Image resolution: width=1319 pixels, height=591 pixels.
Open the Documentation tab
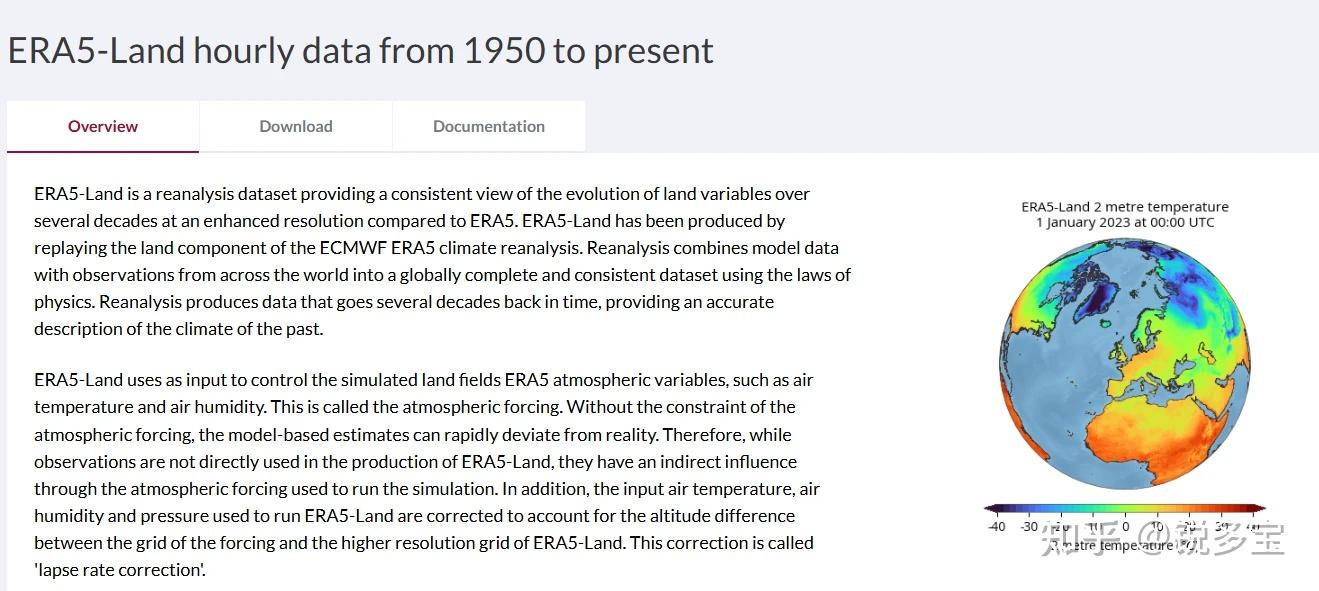[x=489, y=126]
